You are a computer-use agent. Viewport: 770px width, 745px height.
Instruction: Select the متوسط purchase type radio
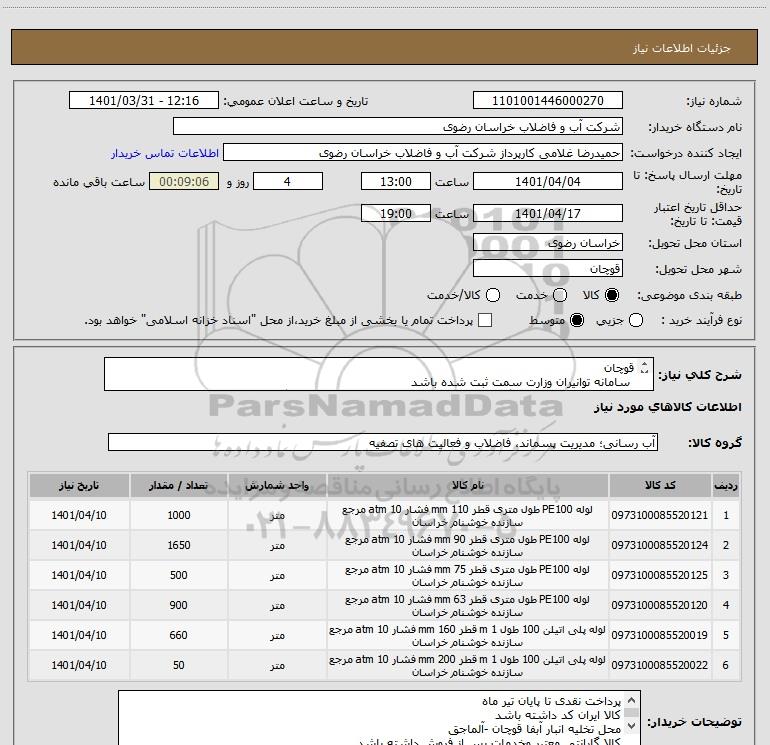(577, 320)
